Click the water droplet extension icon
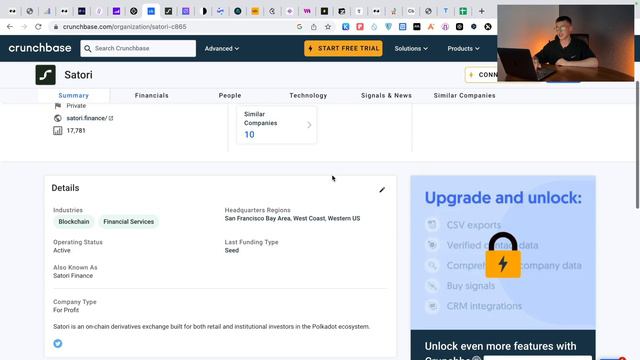 click(374, 27)
